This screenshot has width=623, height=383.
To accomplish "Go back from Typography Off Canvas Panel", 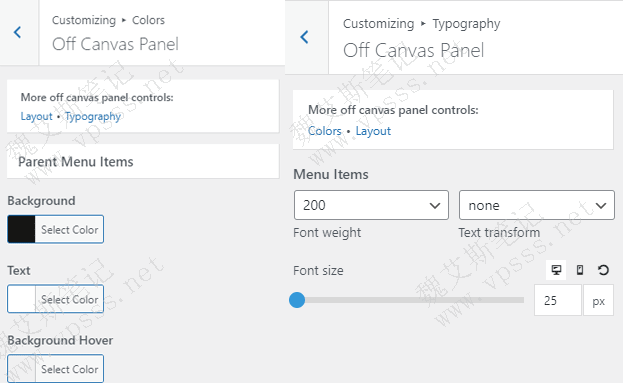I will (305, 37).
